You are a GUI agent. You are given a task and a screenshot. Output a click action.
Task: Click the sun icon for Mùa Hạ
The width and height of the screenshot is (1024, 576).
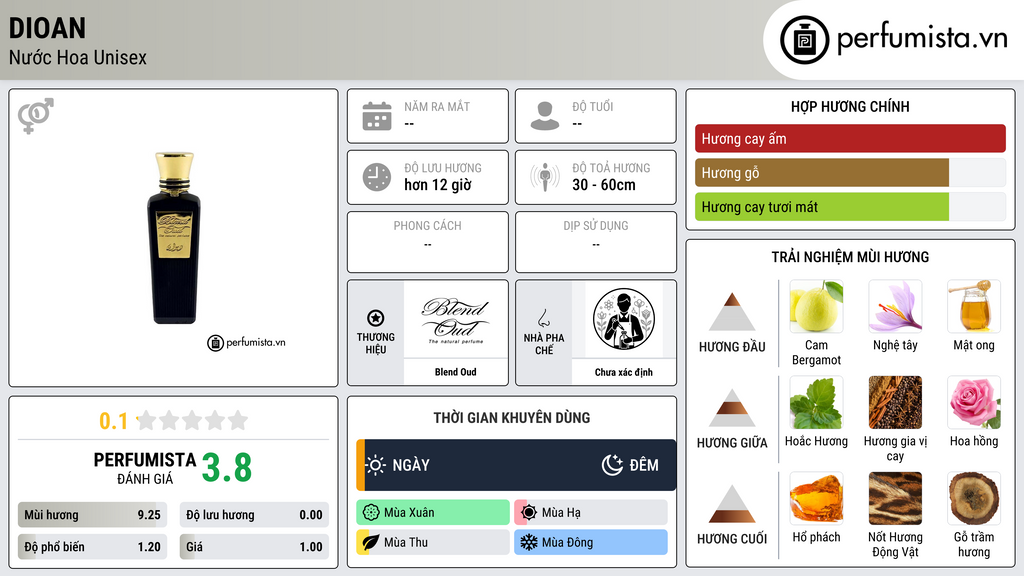point(529,513)
